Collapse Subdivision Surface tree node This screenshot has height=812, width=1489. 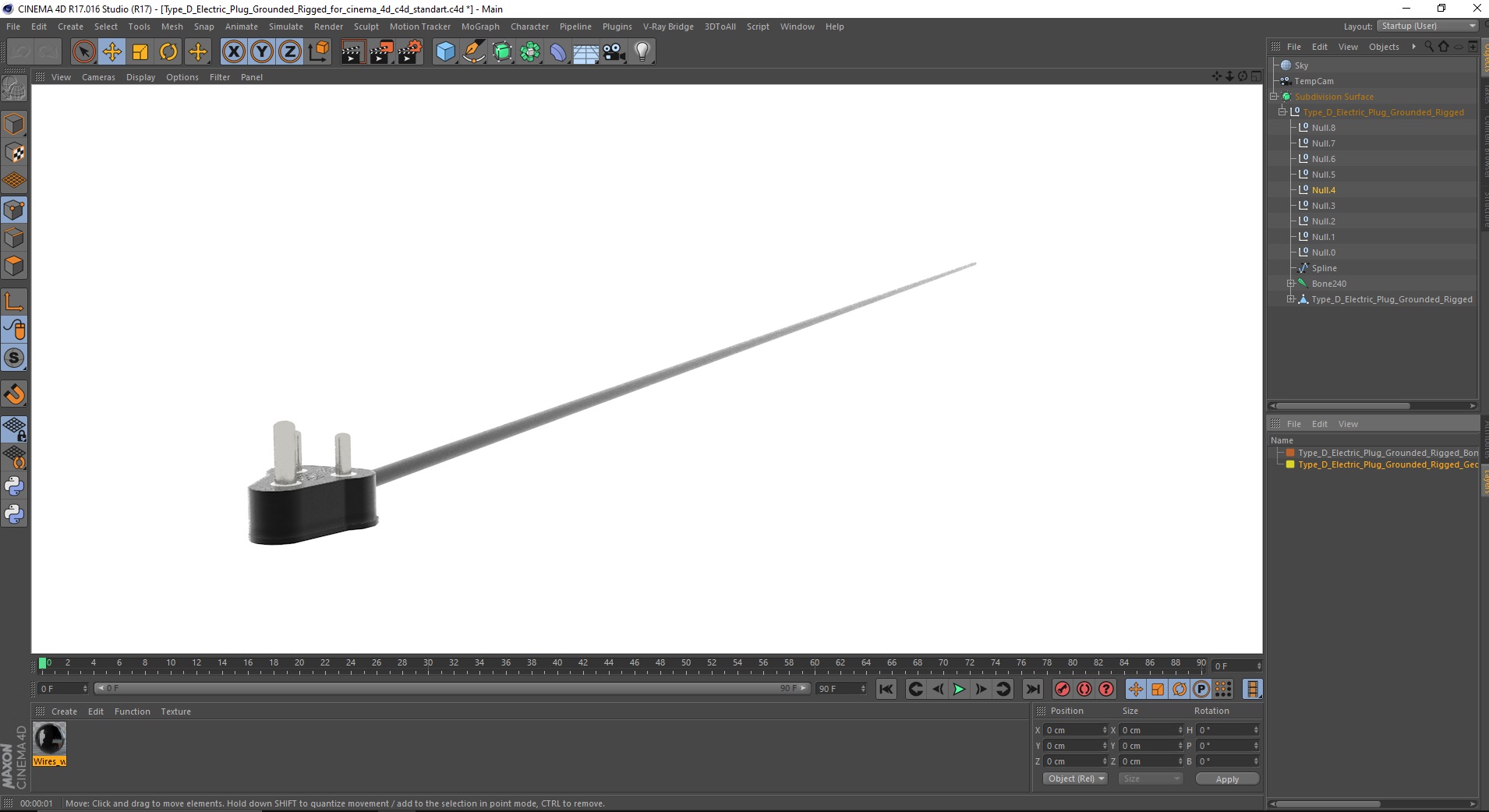tap(1274, 97)
